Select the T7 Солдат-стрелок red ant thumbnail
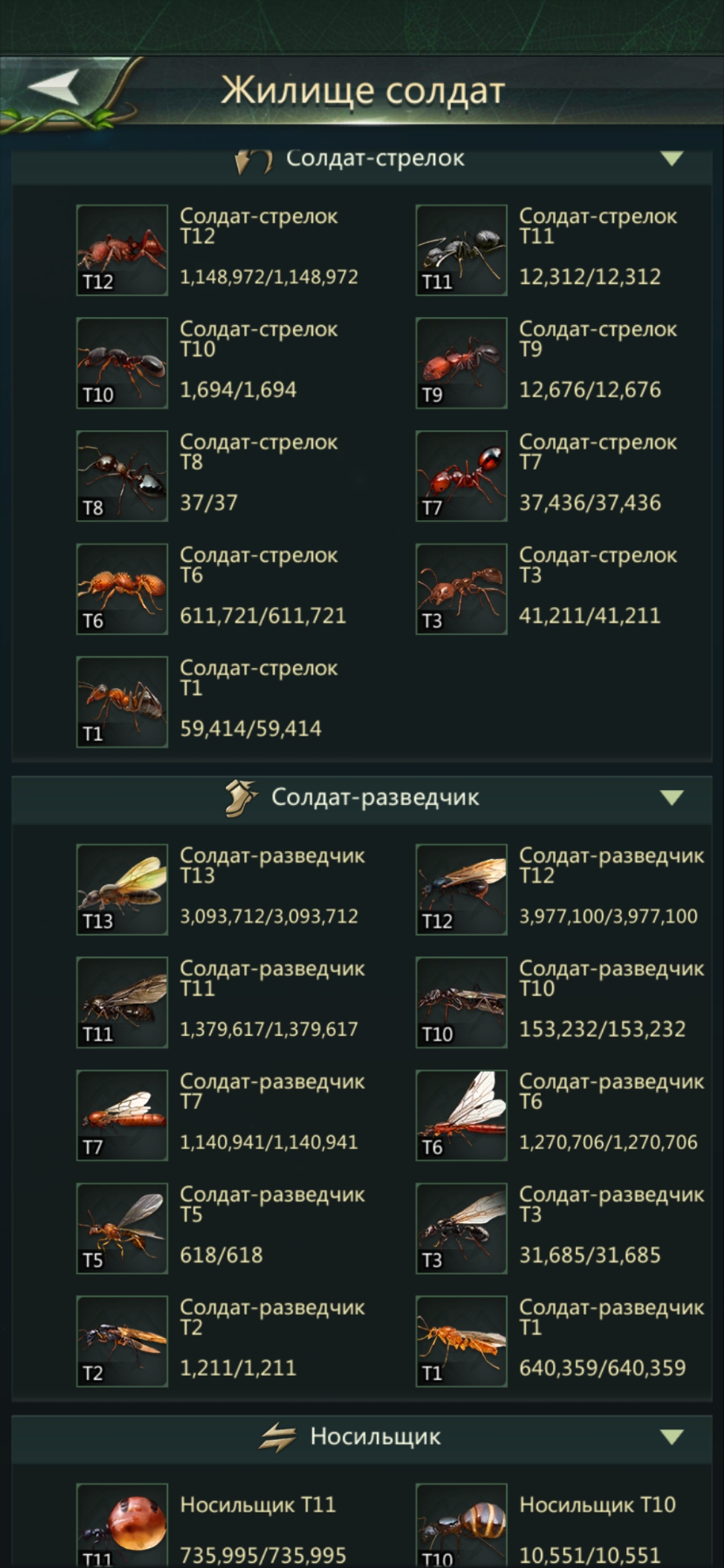 461,476
